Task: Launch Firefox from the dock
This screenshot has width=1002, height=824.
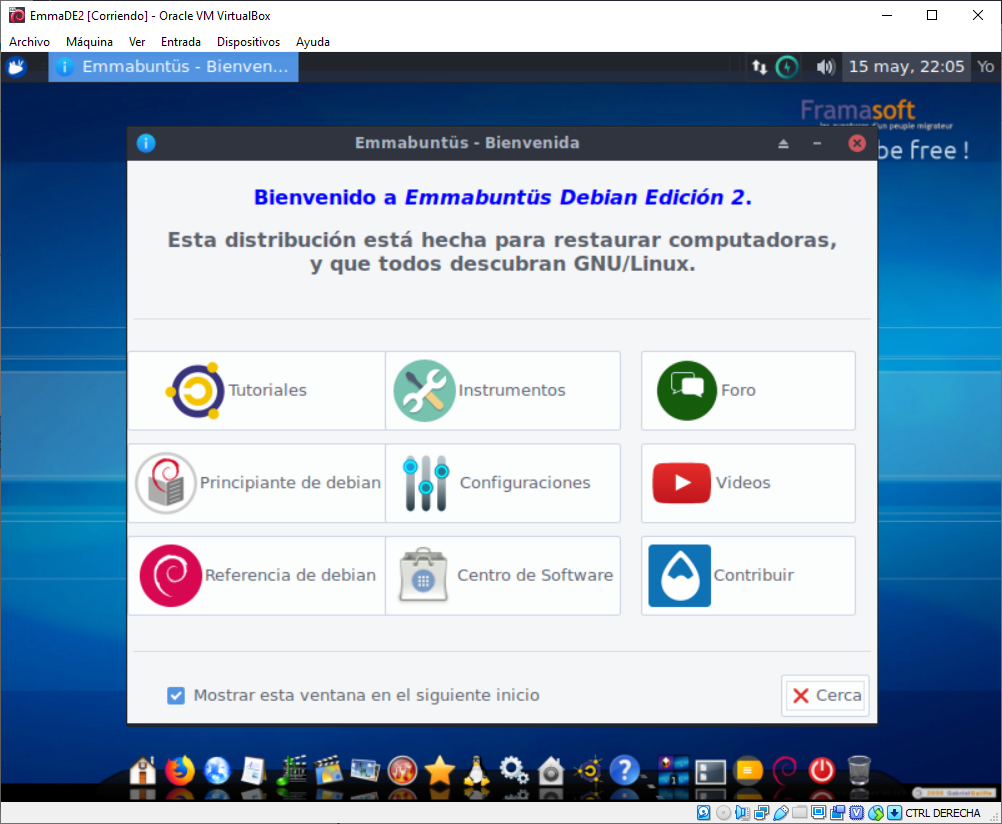Action: point(180,770)
